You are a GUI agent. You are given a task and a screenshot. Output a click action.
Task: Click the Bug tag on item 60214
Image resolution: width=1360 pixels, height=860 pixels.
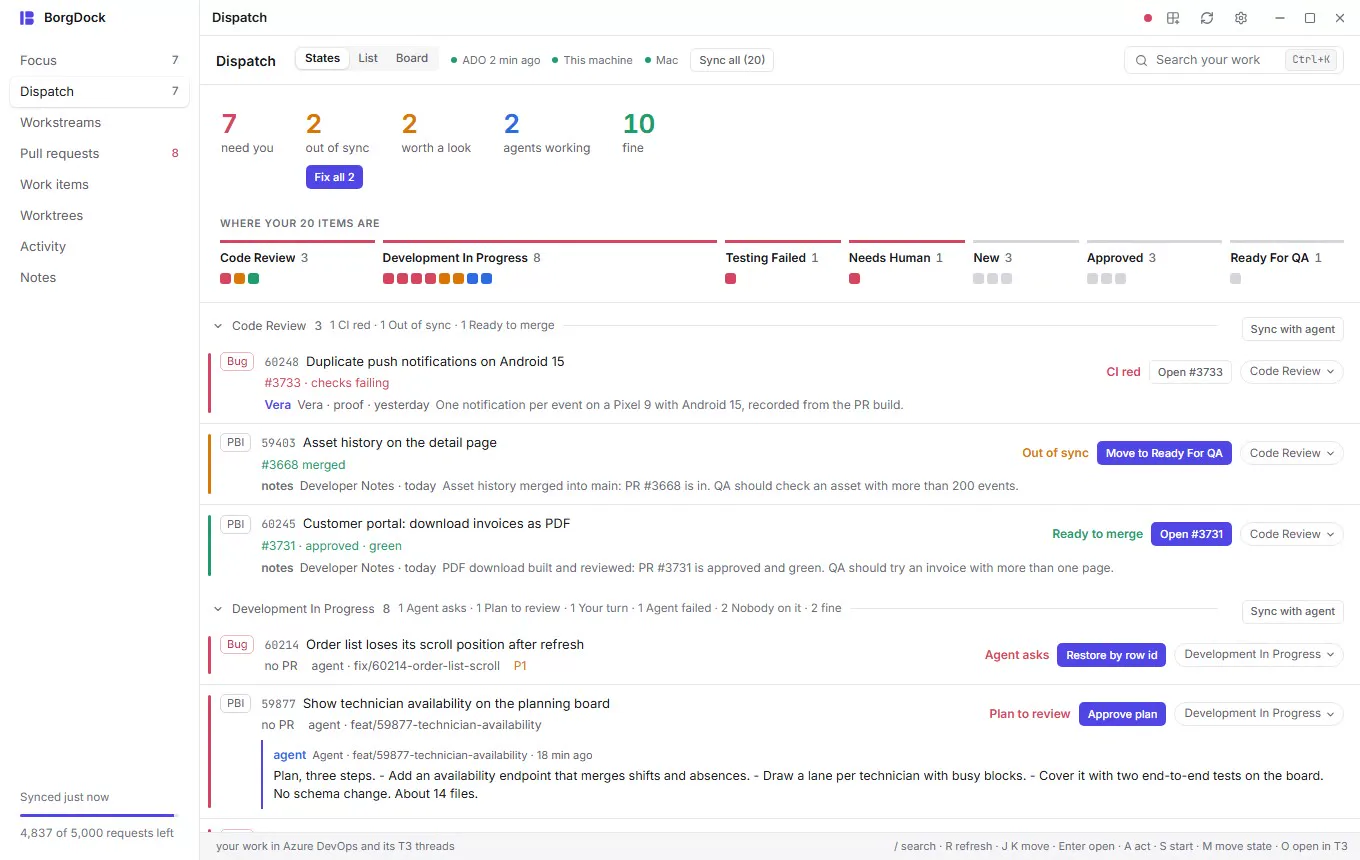237,644
